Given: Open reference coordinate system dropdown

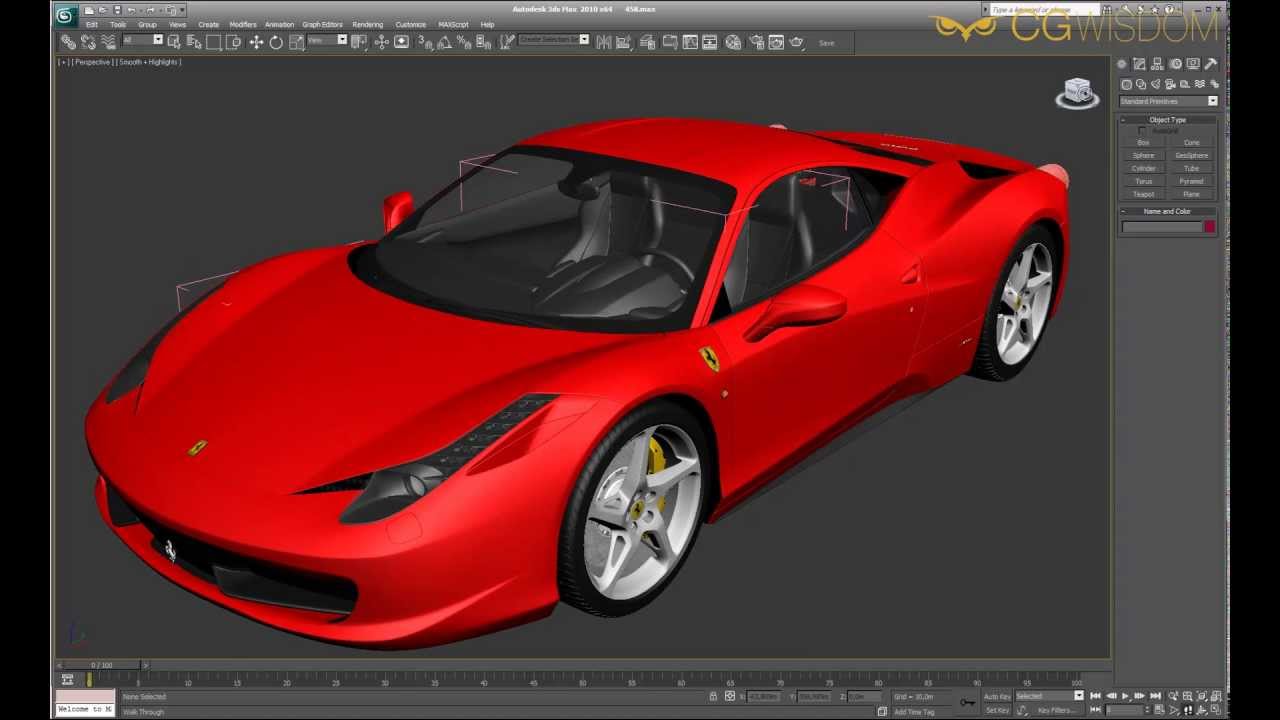Looking at the screenshot, I should [x=327, y=40].
